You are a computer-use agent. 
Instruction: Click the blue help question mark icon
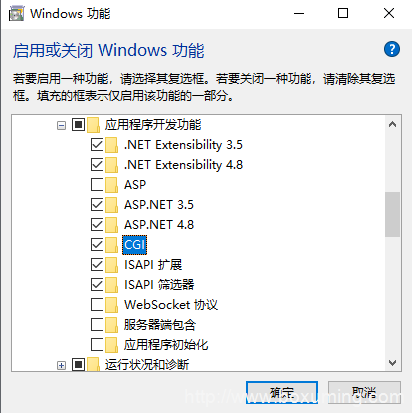click(392, 50)
